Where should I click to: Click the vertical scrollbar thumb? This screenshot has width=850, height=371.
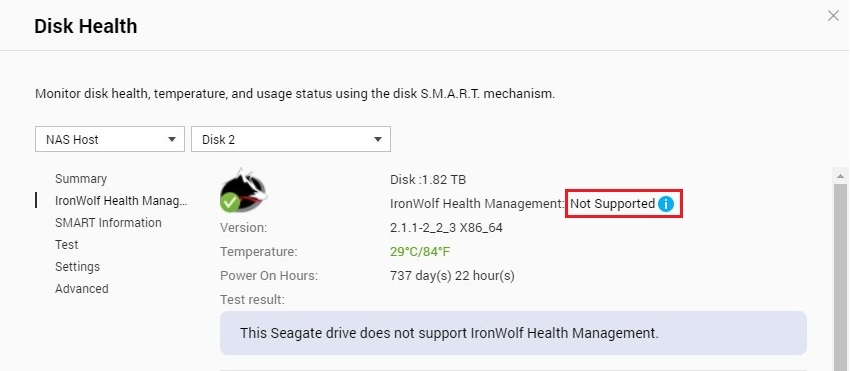[840, 277]
